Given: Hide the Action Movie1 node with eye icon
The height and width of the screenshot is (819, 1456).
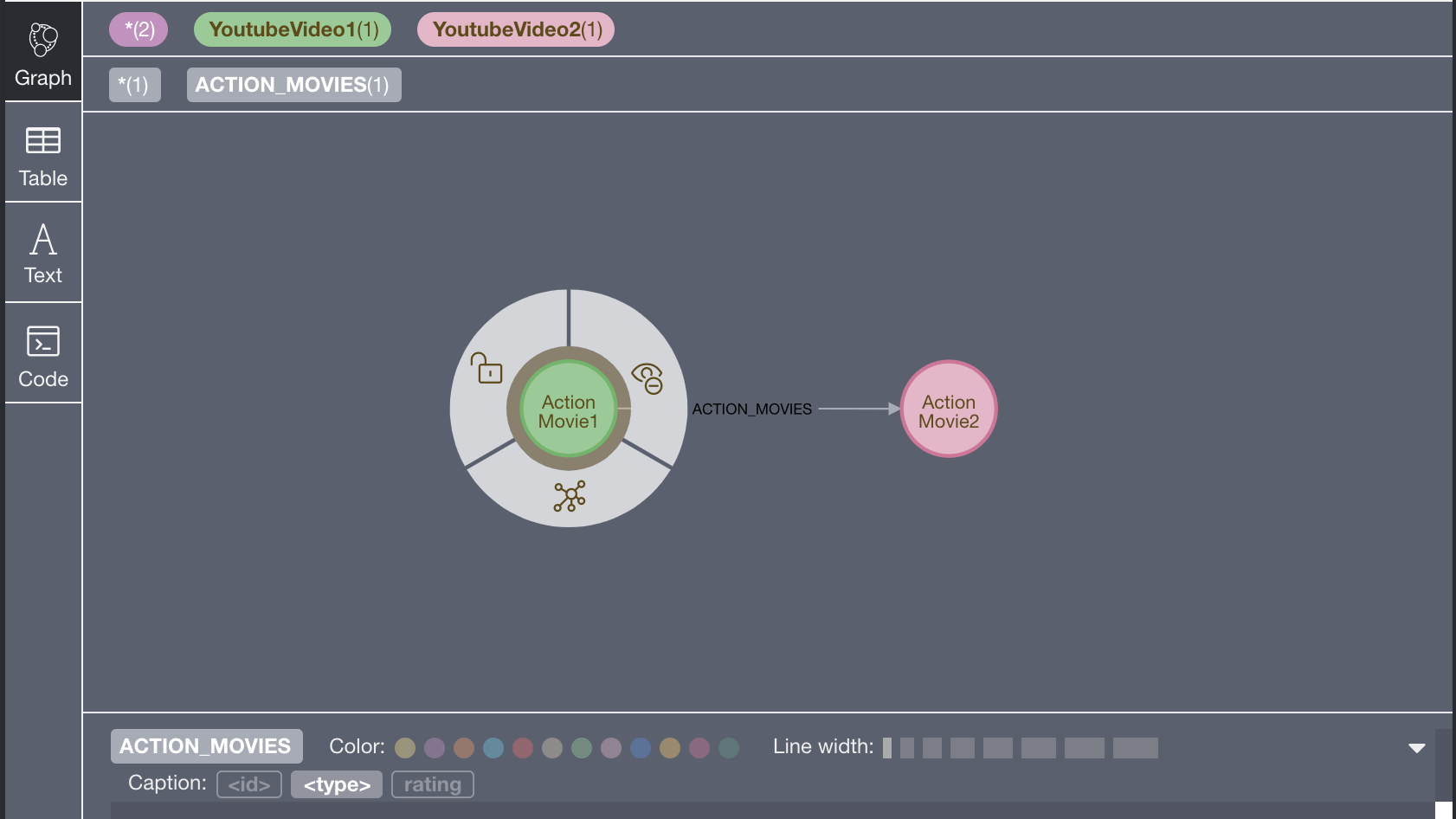Looking at the screenshot, I should coord(647,377).
